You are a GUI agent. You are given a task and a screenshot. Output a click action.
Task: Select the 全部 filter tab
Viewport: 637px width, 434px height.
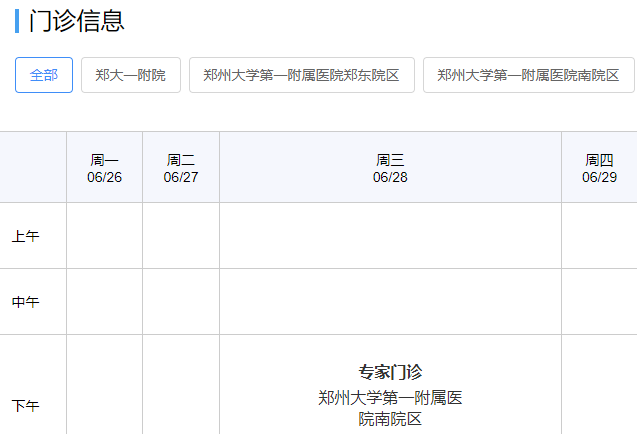(x=44, y=75)
